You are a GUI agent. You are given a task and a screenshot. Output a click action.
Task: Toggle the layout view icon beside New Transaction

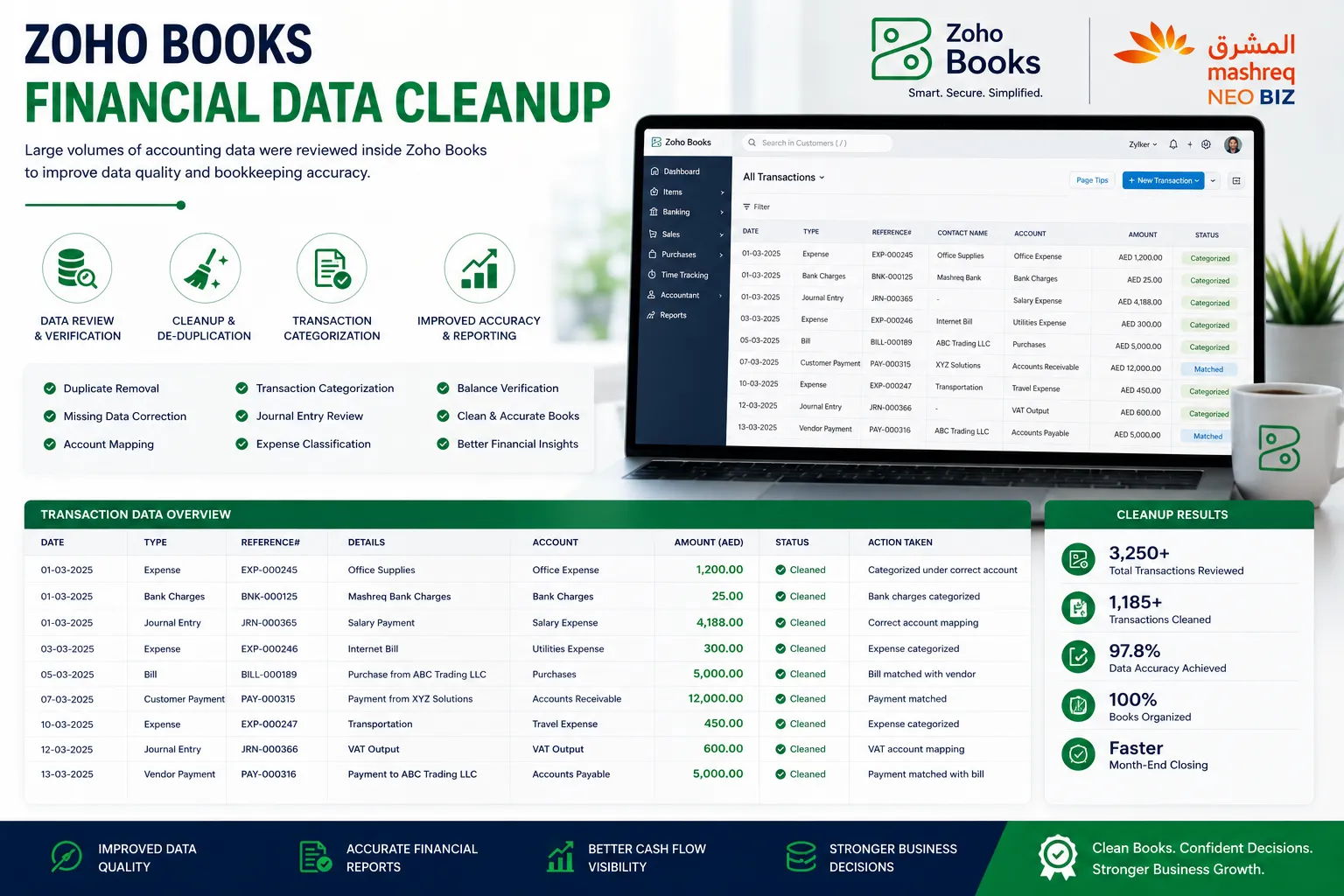[1236, 181]
